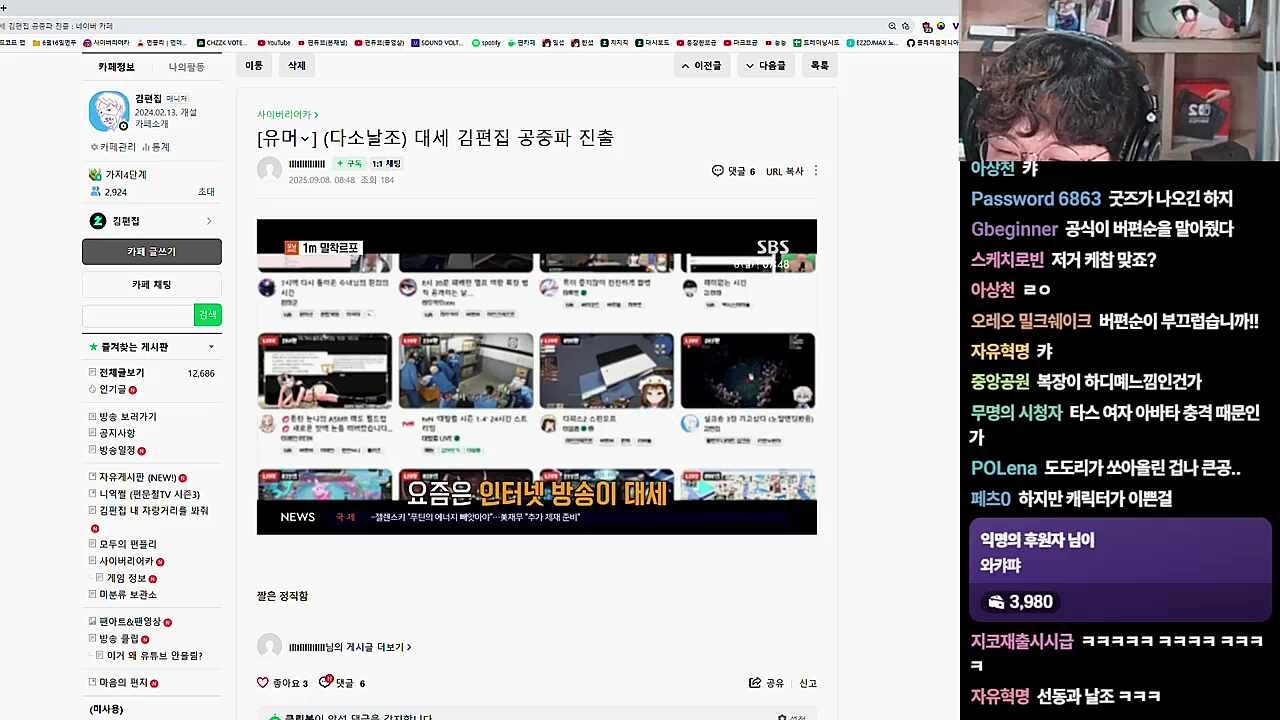This screenshot has width=1280, height=720.
Task: Open the CHZZK VOTE bookmark
Action: click(222, 43)
